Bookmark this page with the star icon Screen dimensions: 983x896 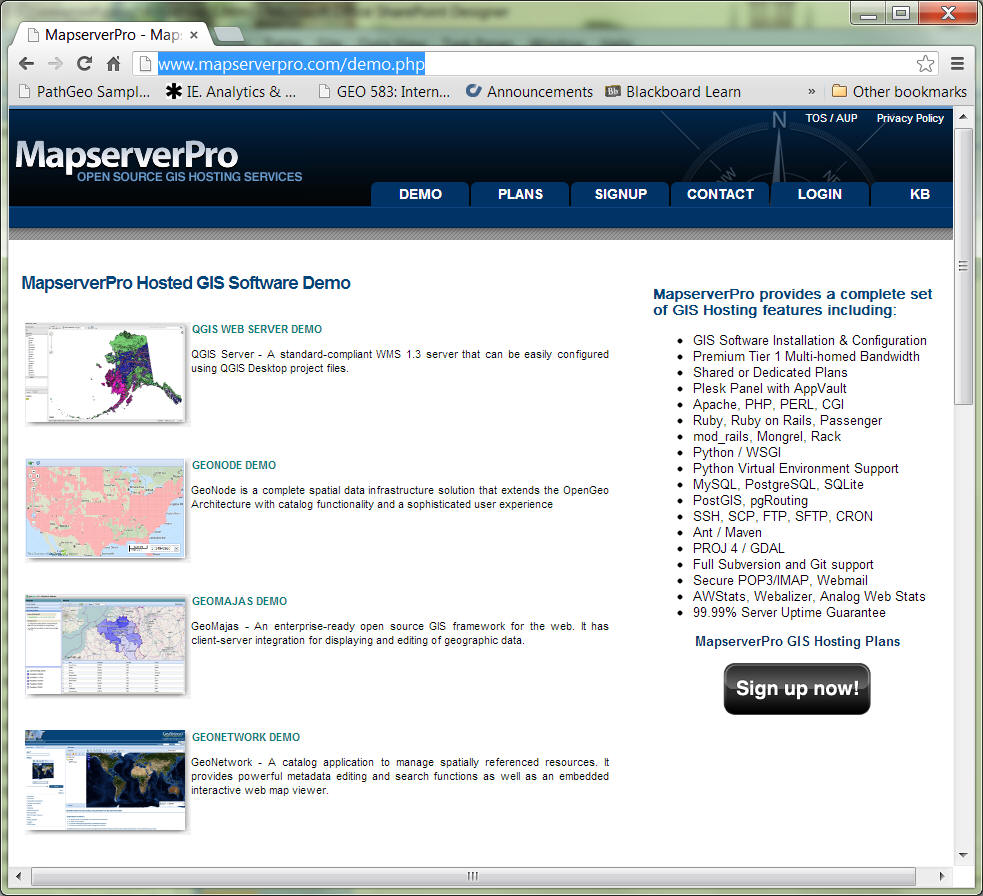point(925,63)
